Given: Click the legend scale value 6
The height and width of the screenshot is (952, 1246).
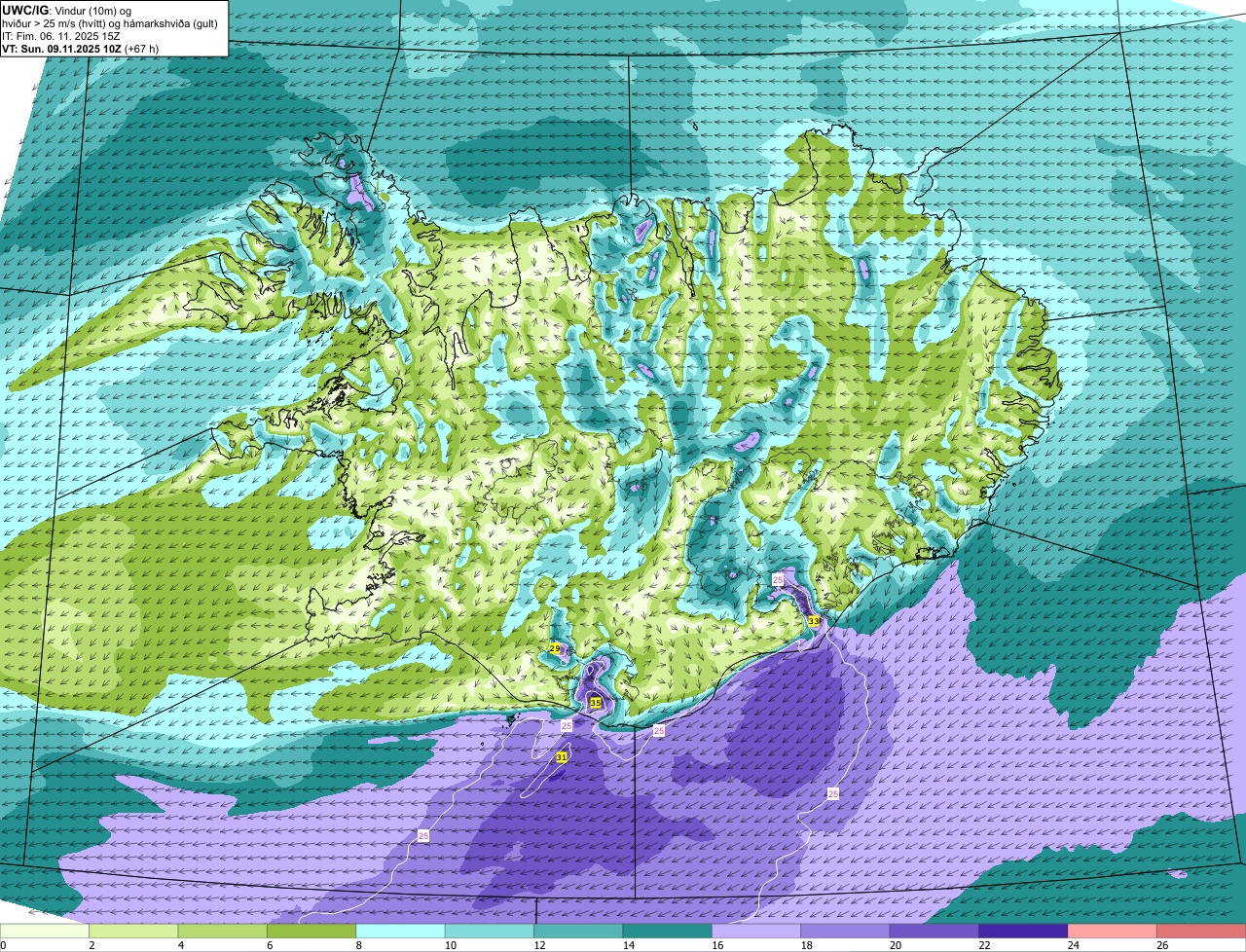Looking at the screenshot, I should click(x=270, y=945).
